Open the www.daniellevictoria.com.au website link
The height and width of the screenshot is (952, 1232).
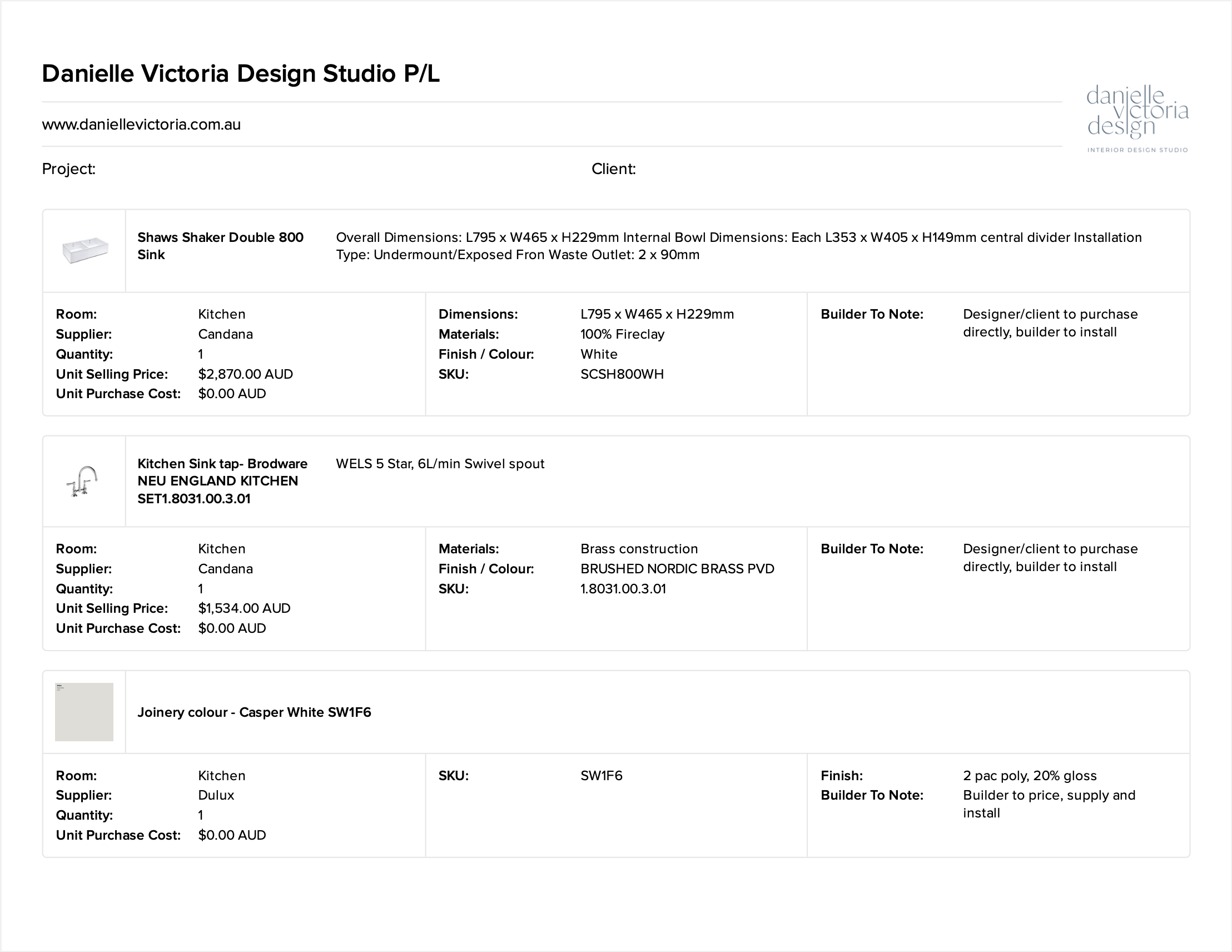[x=141, y=125]
